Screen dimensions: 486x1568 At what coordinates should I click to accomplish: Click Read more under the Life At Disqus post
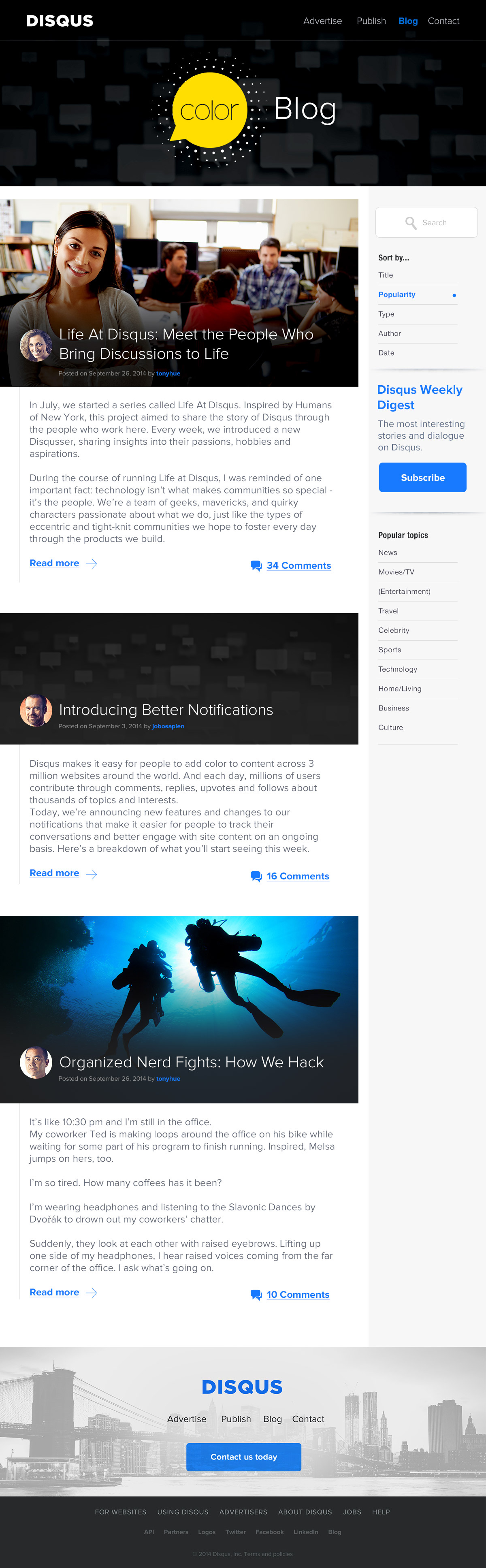coord(54,564)
